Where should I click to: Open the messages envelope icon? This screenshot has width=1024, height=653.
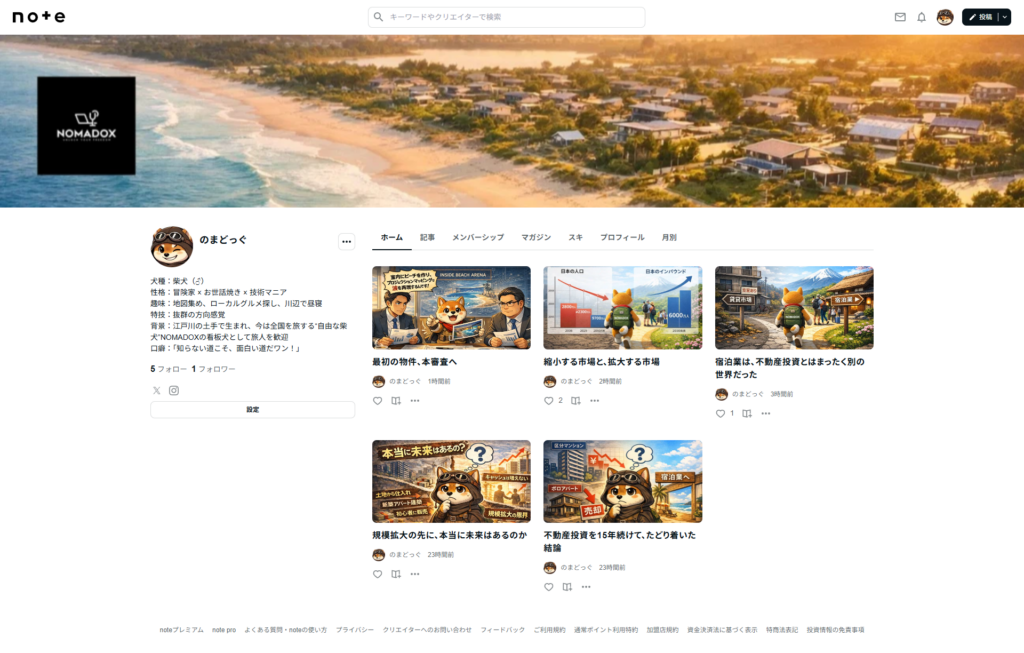901,16
